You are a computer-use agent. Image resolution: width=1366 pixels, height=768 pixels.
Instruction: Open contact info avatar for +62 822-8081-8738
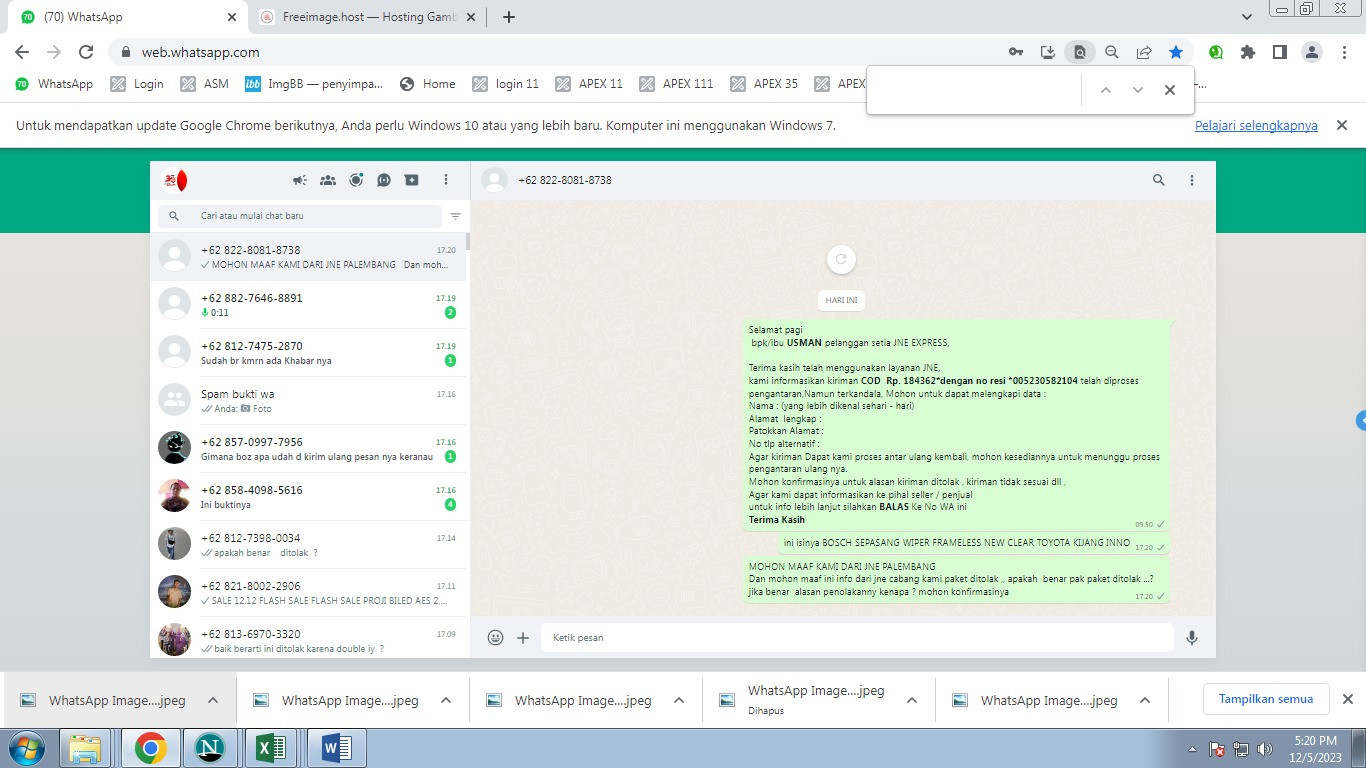(x=494, y=180)
